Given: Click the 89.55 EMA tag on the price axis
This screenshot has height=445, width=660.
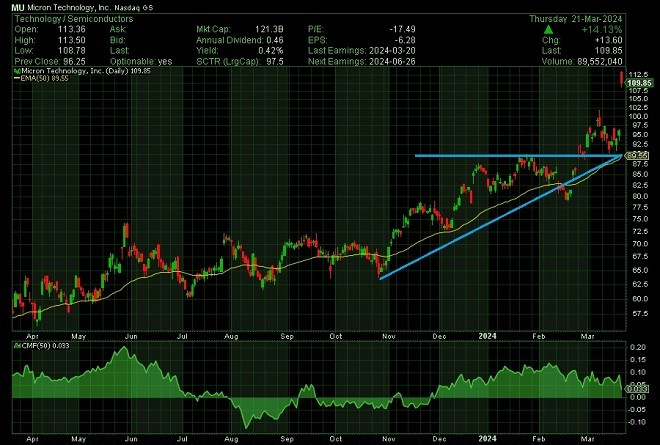Looking at the screenshot, I should tap(637, 156).
